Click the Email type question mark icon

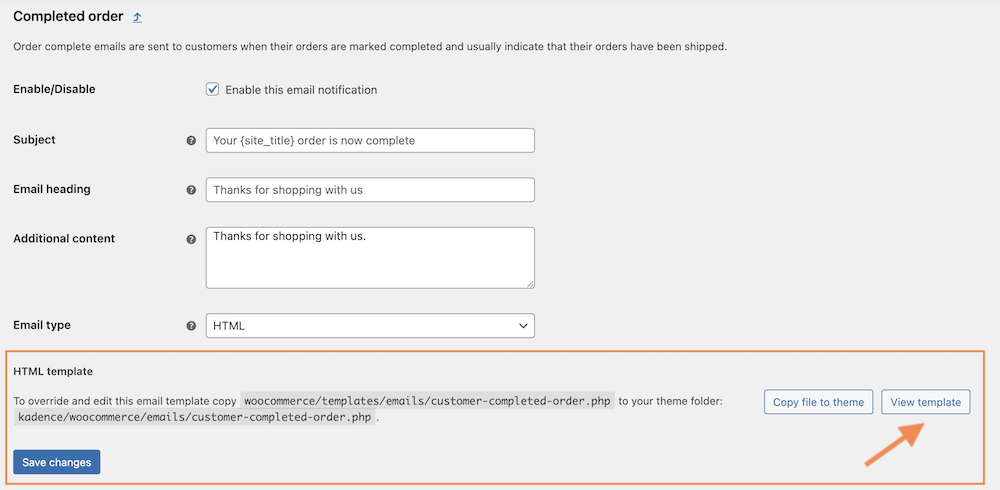tap(191, 325)
